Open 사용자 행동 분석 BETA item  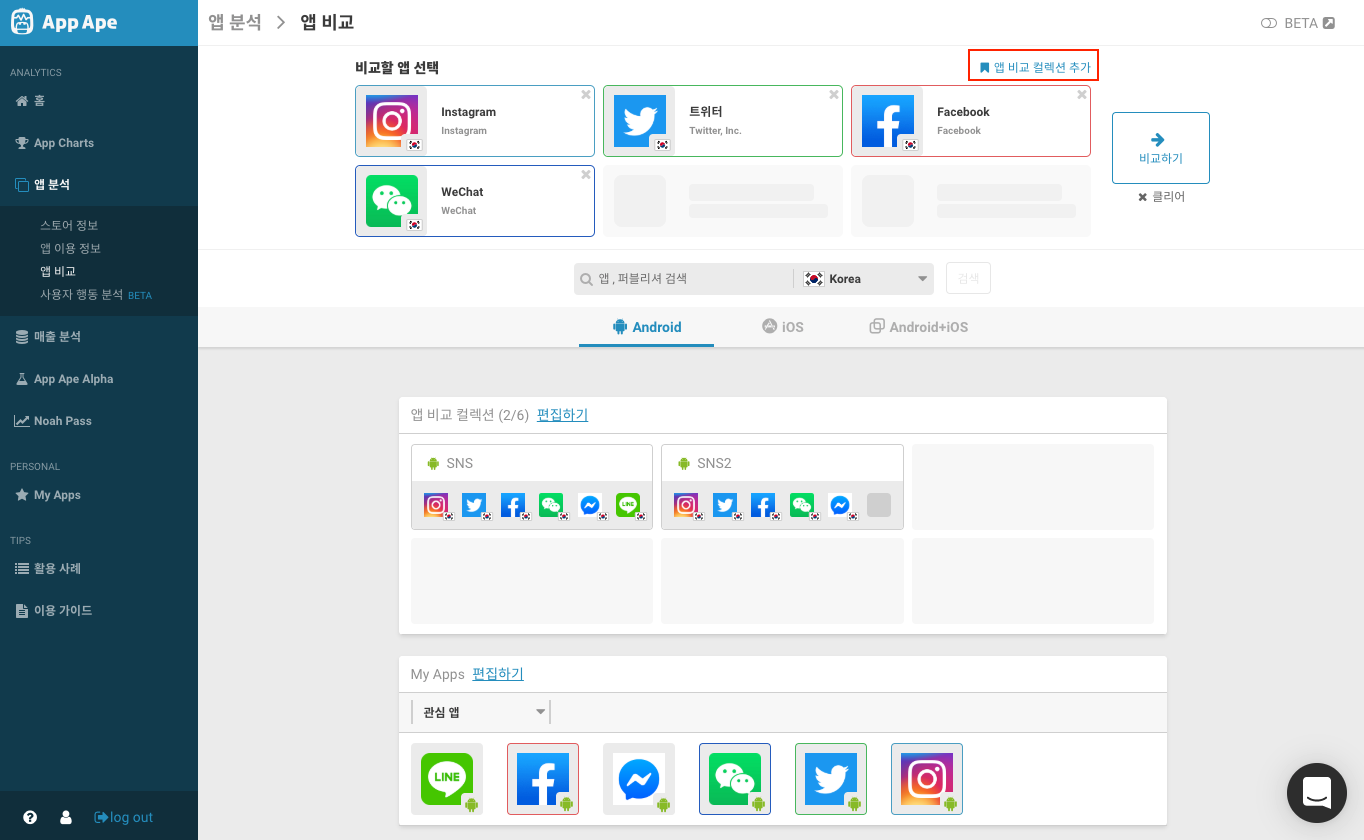coord(96,295)
